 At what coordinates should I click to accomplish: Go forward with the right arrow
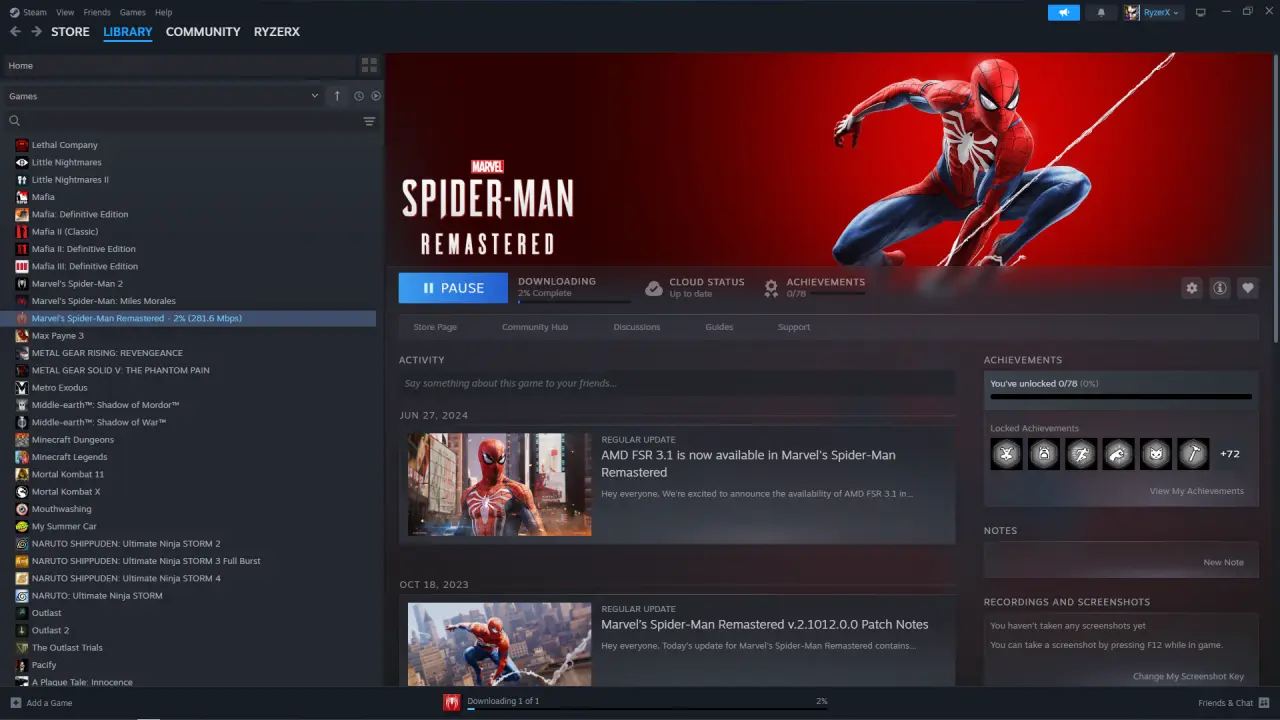[36, 32]
